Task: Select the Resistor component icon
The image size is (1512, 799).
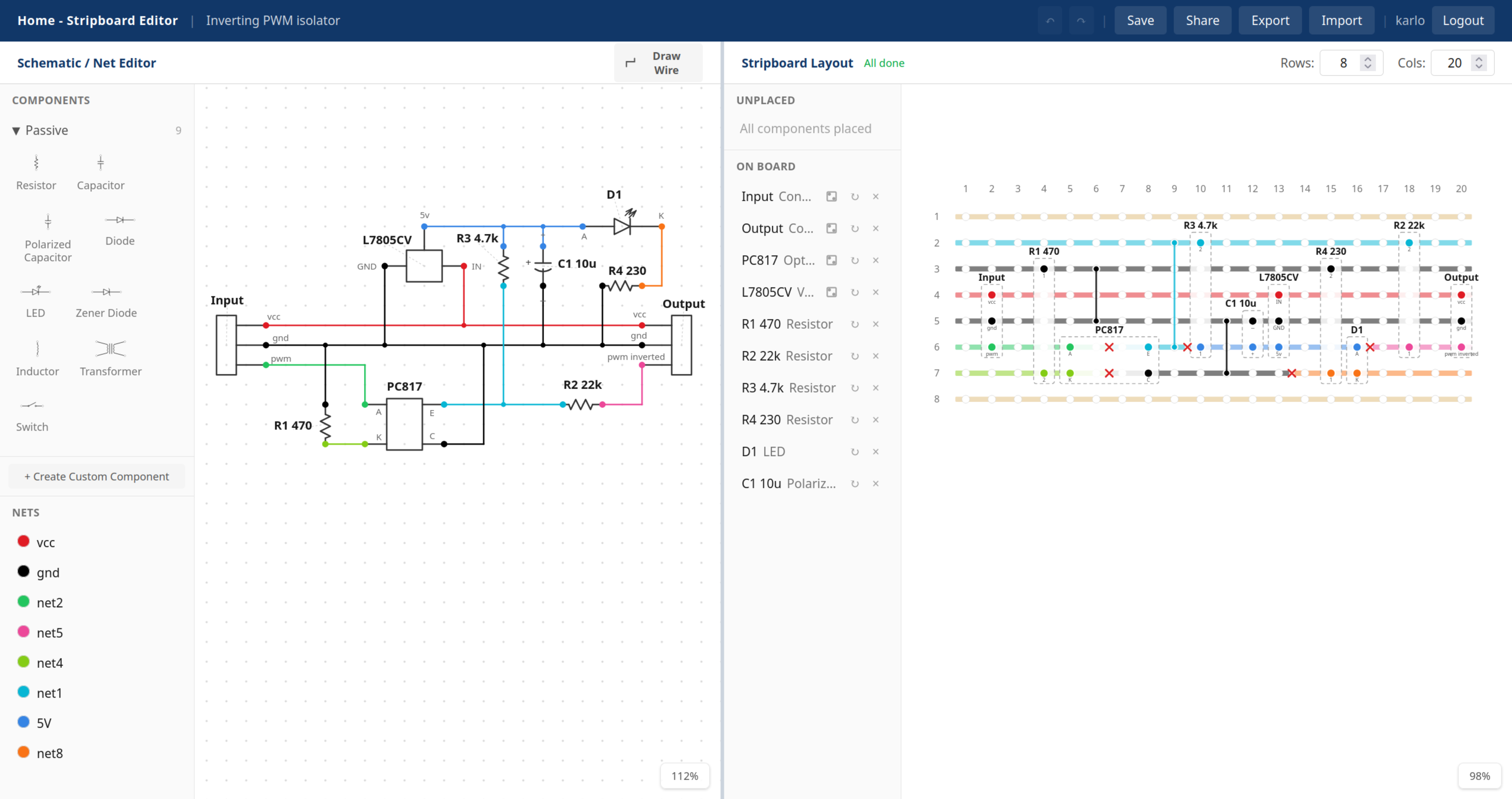Action: (x=36, y=163)
